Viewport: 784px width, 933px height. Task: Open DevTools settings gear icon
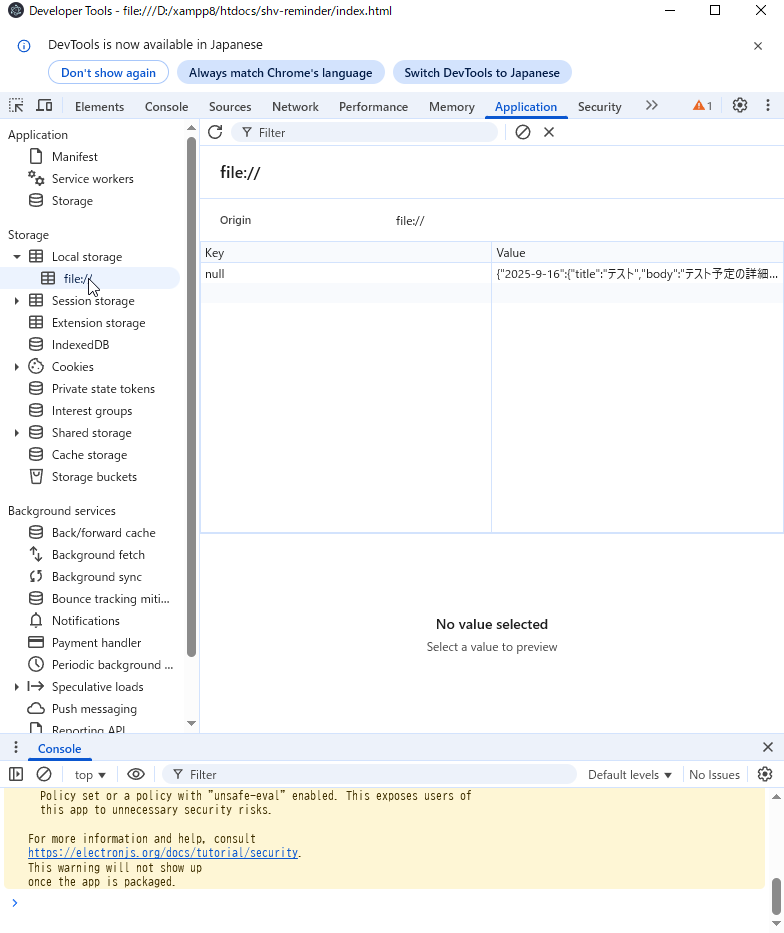tap(740, 106)
